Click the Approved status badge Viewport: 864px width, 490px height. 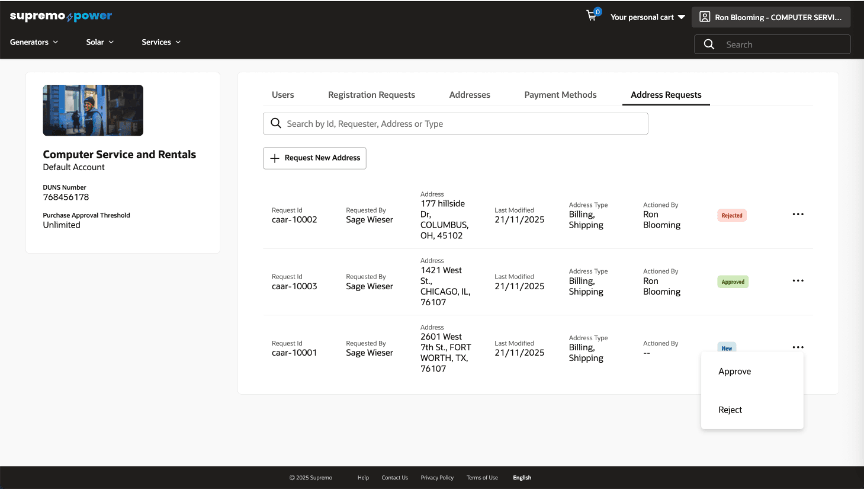(x=733, y=282)
